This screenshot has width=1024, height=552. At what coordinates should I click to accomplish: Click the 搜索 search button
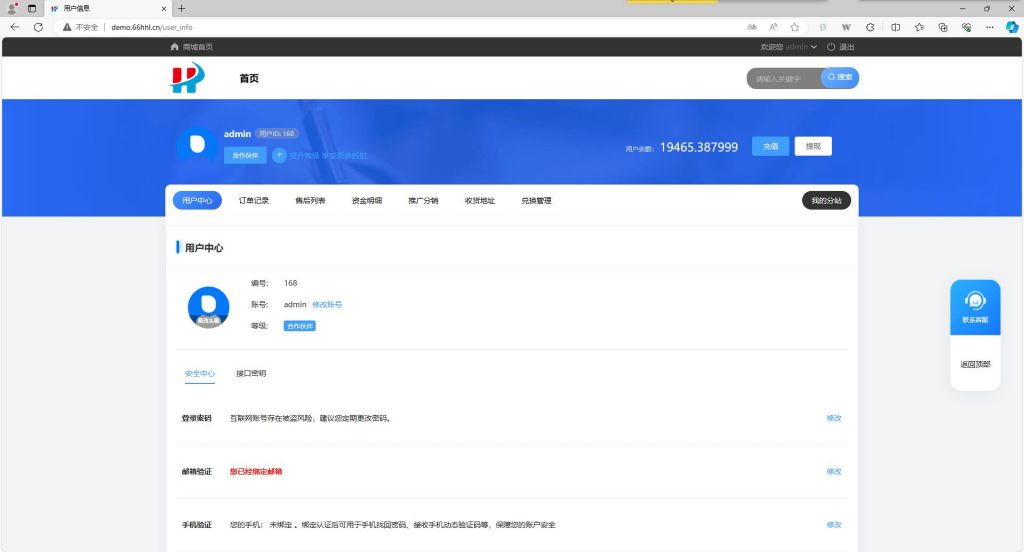840,78
